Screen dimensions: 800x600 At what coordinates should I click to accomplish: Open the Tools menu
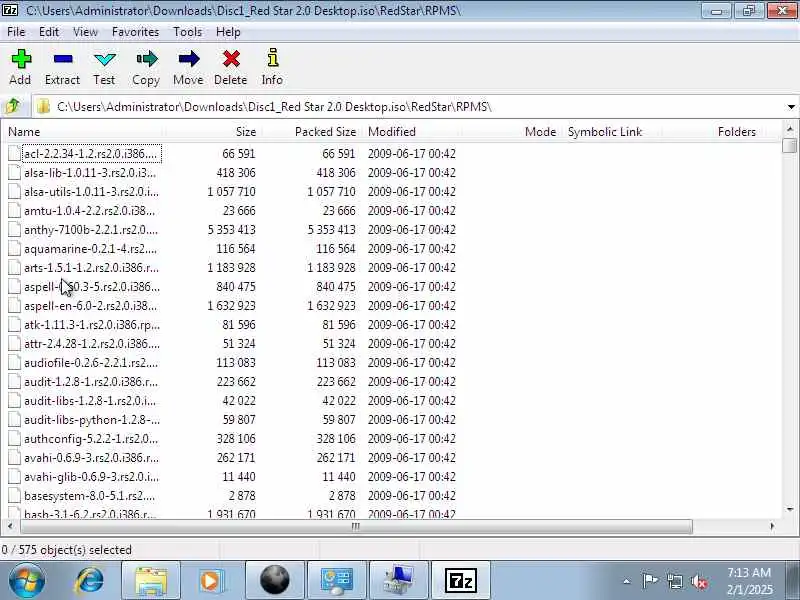tap(187, 32)
